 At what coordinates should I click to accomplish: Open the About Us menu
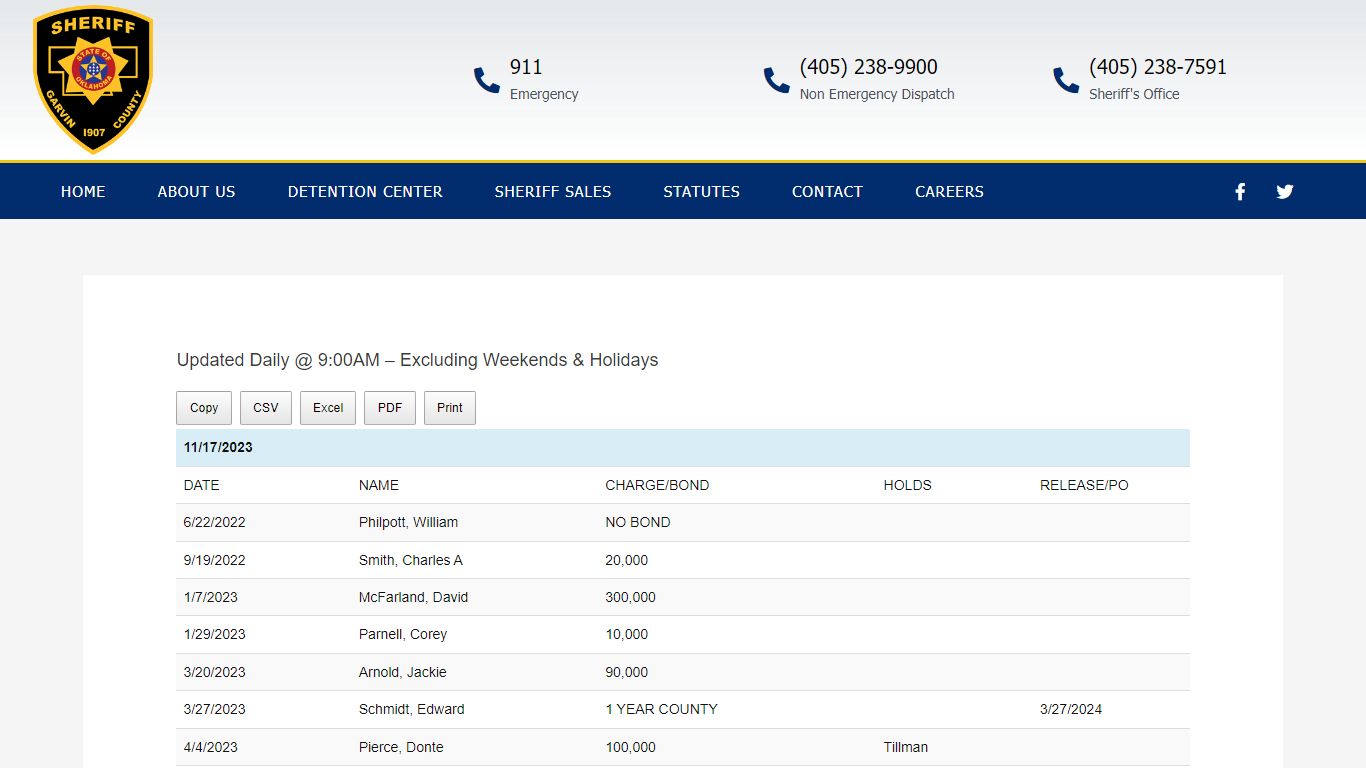196,192
